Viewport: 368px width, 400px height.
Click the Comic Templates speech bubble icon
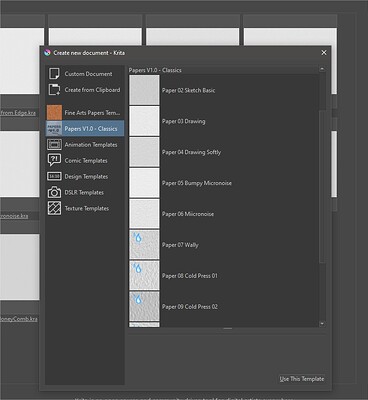[x=54, y=160]
